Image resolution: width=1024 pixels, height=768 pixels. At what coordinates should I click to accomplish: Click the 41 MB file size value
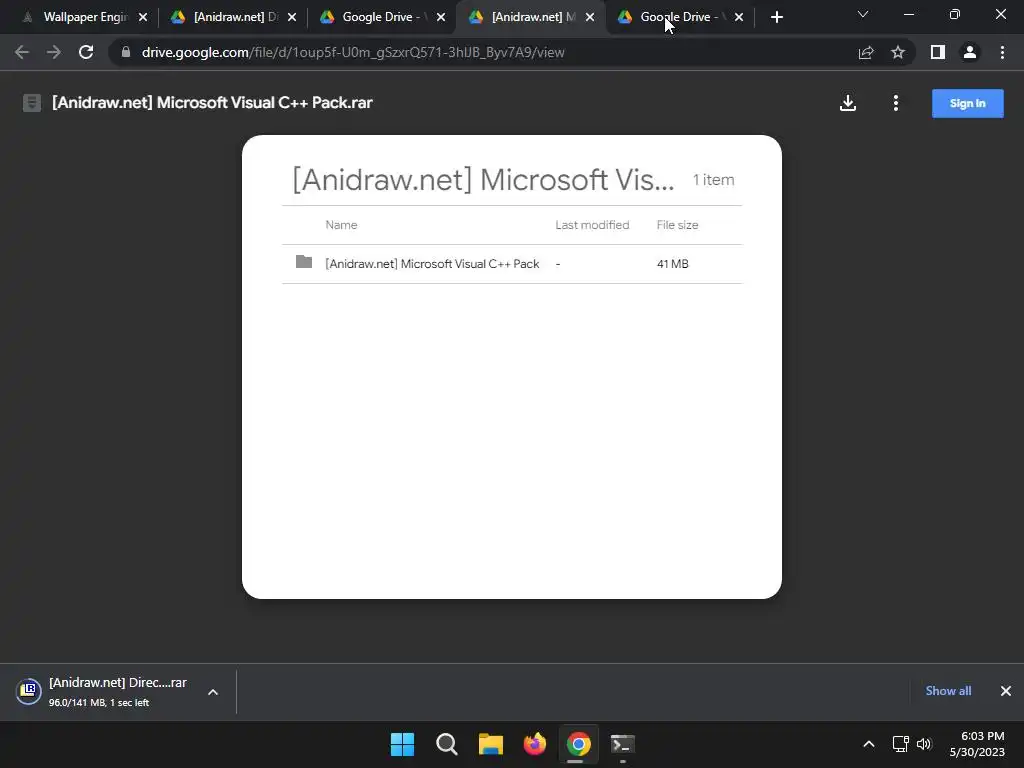pyautogui.click(x=673, y=264)
